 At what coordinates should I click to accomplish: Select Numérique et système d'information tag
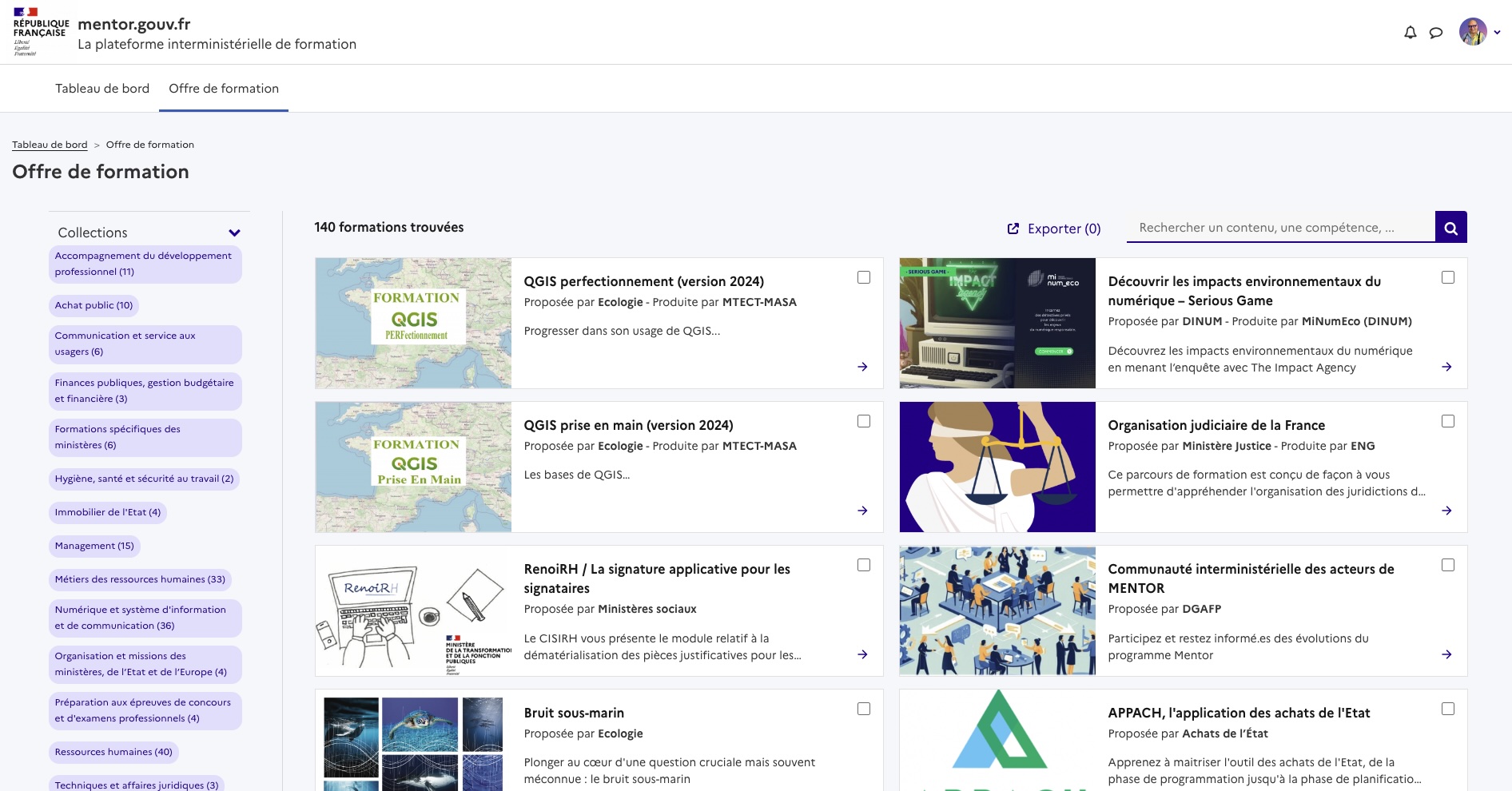[x=145, y=618]
